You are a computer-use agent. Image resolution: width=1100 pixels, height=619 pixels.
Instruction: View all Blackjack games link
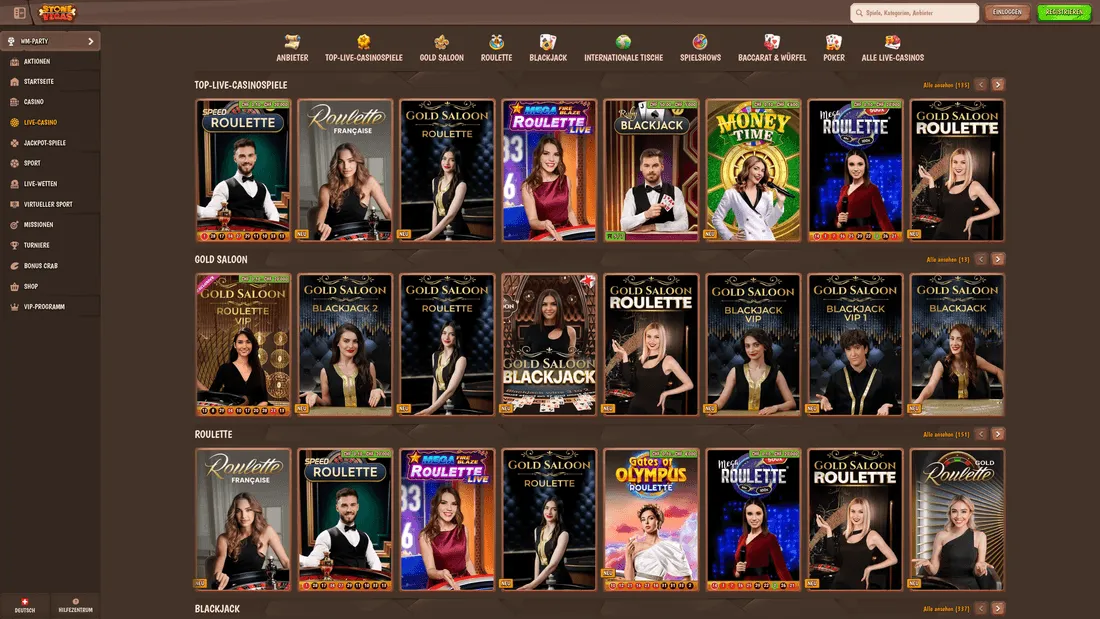[946, 608]
